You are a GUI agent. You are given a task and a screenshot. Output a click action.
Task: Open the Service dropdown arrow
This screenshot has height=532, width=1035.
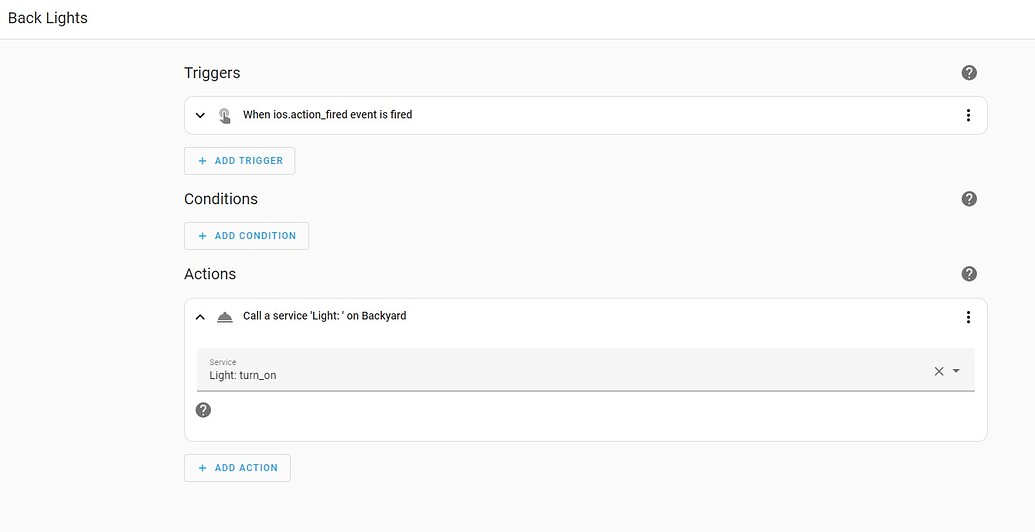(956, 371)
